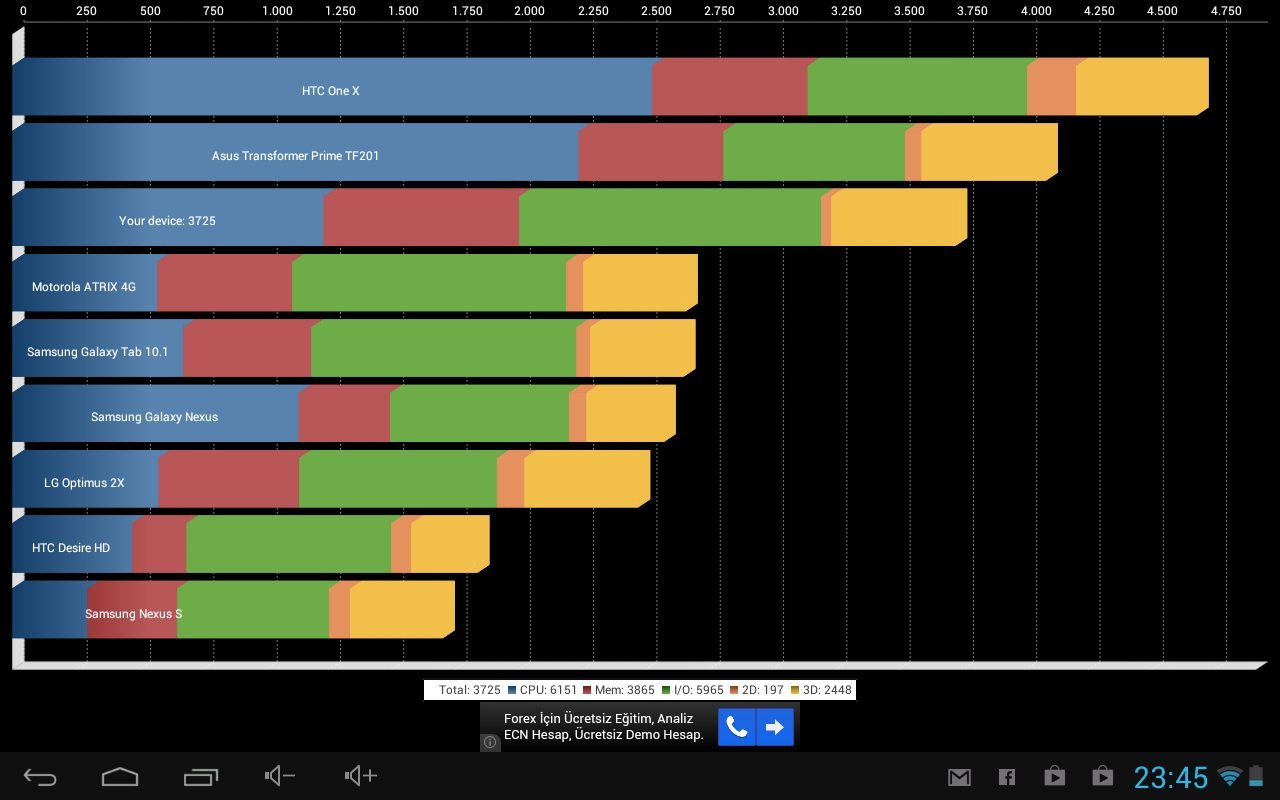Screen dimensions: 1280x800
Task: Click the green I/O segment of HTC One X bar
Action: pyautogui.click(x=917, y=87)
